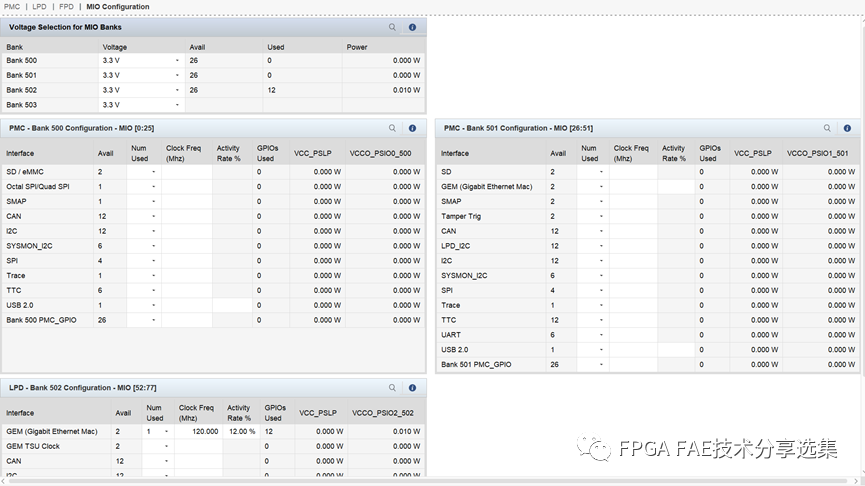Go to the FPD tab
Viewport: 865px width, 486px height.
pyautogui.click(x=66, y=7)
